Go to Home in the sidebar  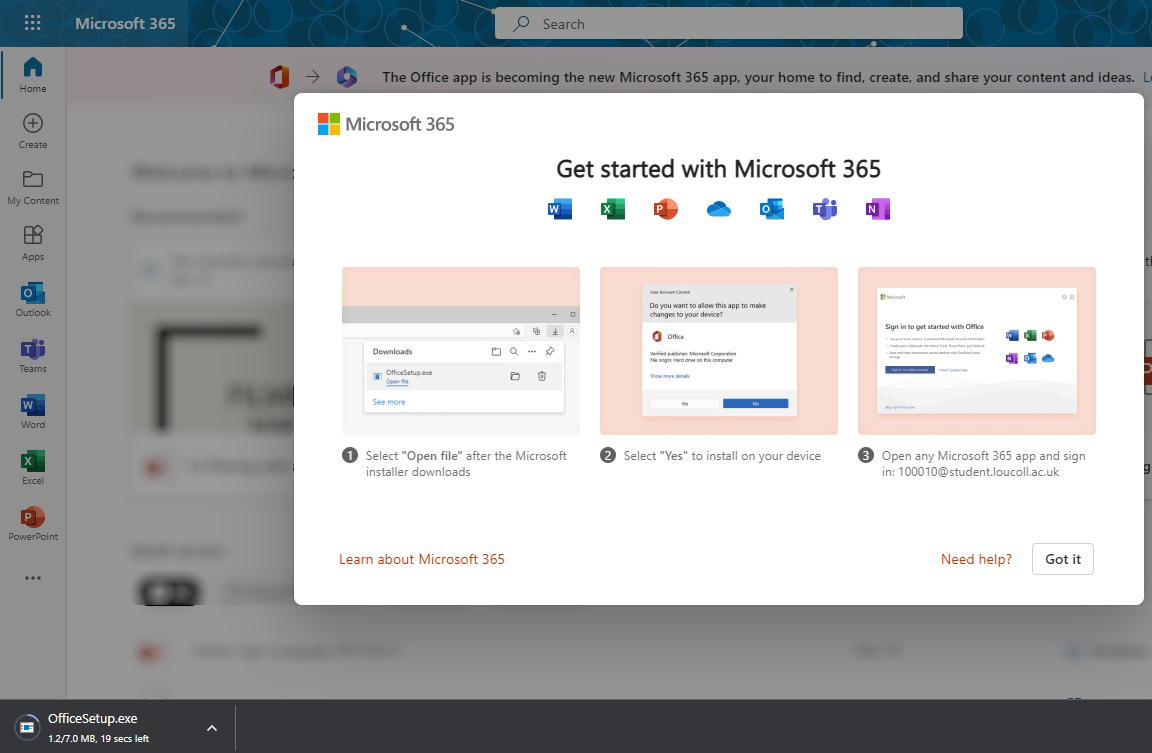point(33,76)
